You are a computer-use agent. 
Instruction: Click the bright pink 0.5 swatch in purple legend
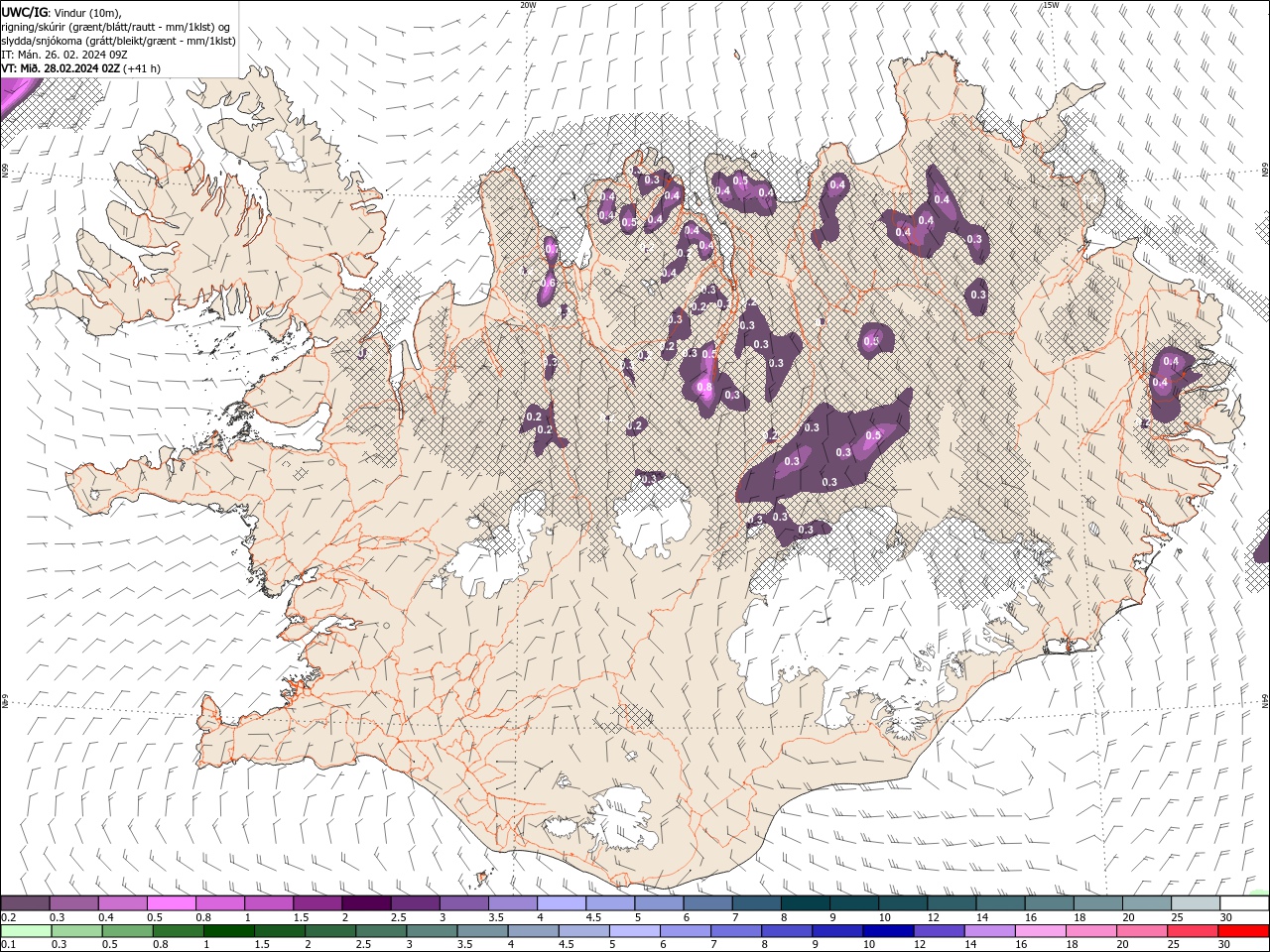click(171, 903)
